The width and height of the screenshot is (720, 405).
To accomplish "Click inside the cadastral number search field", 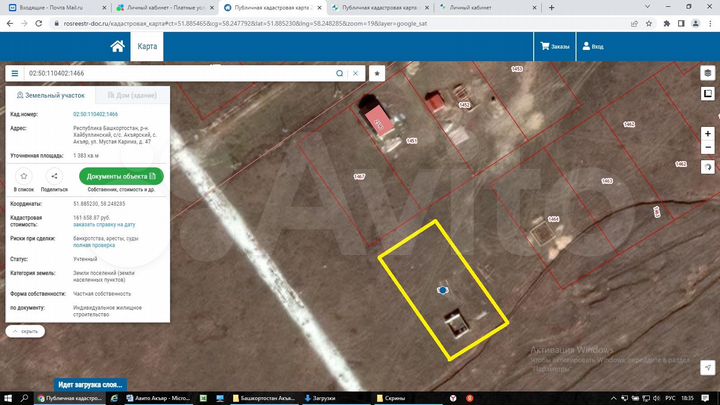I will point(180,73).
